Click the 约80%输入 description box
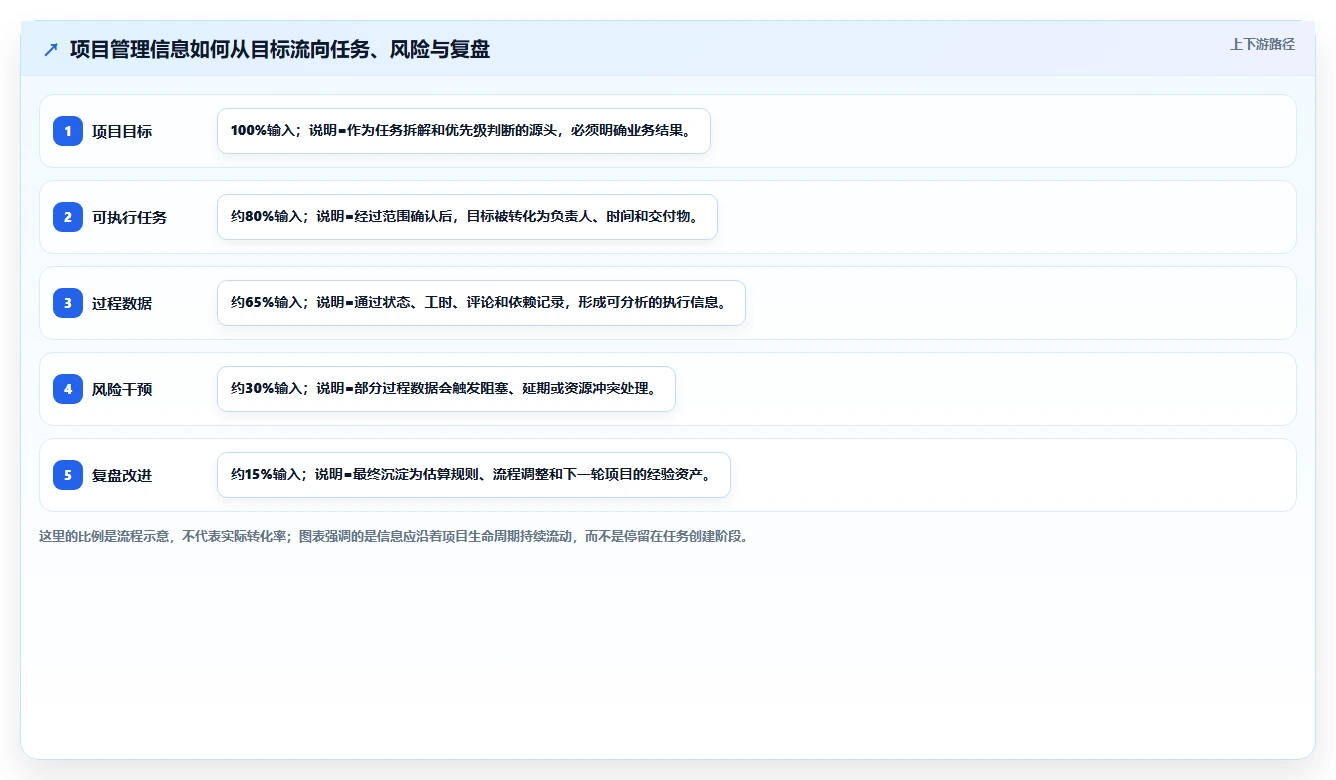 pyautogui.click(x=467, y=217)
